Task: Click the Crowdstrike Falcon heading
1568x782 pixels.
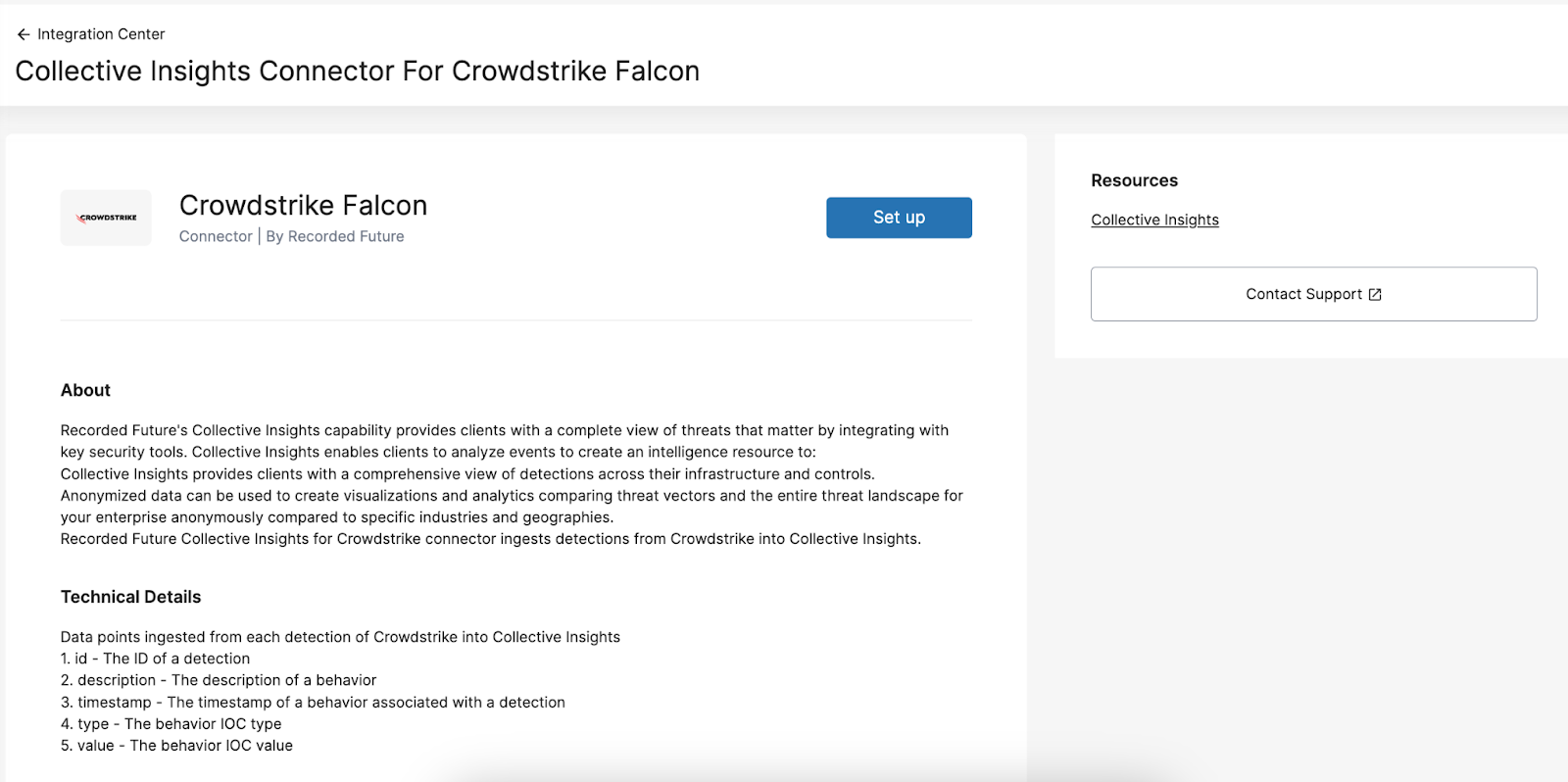Action: click(x=303, y=206)
